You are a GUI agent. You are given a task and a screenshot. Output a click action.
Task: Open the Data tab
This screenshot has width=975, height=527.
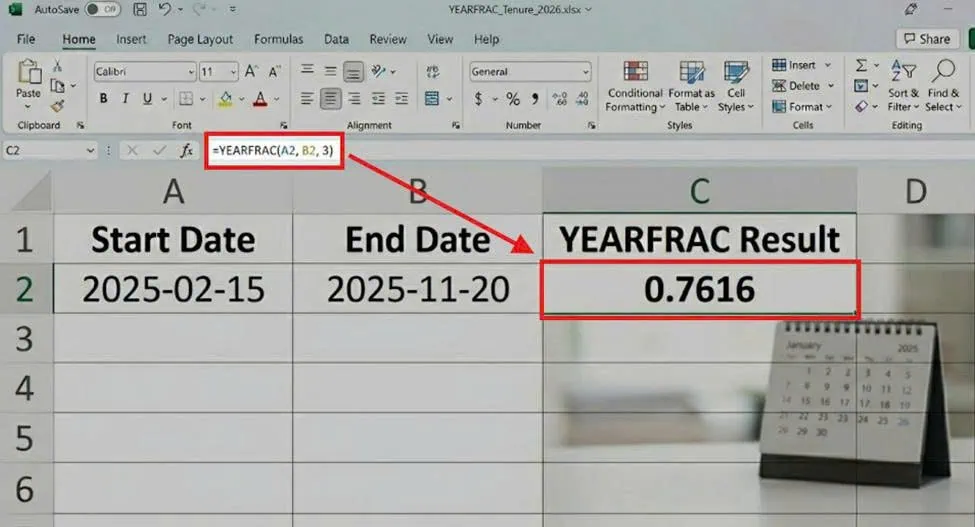(x=336, y=39)
